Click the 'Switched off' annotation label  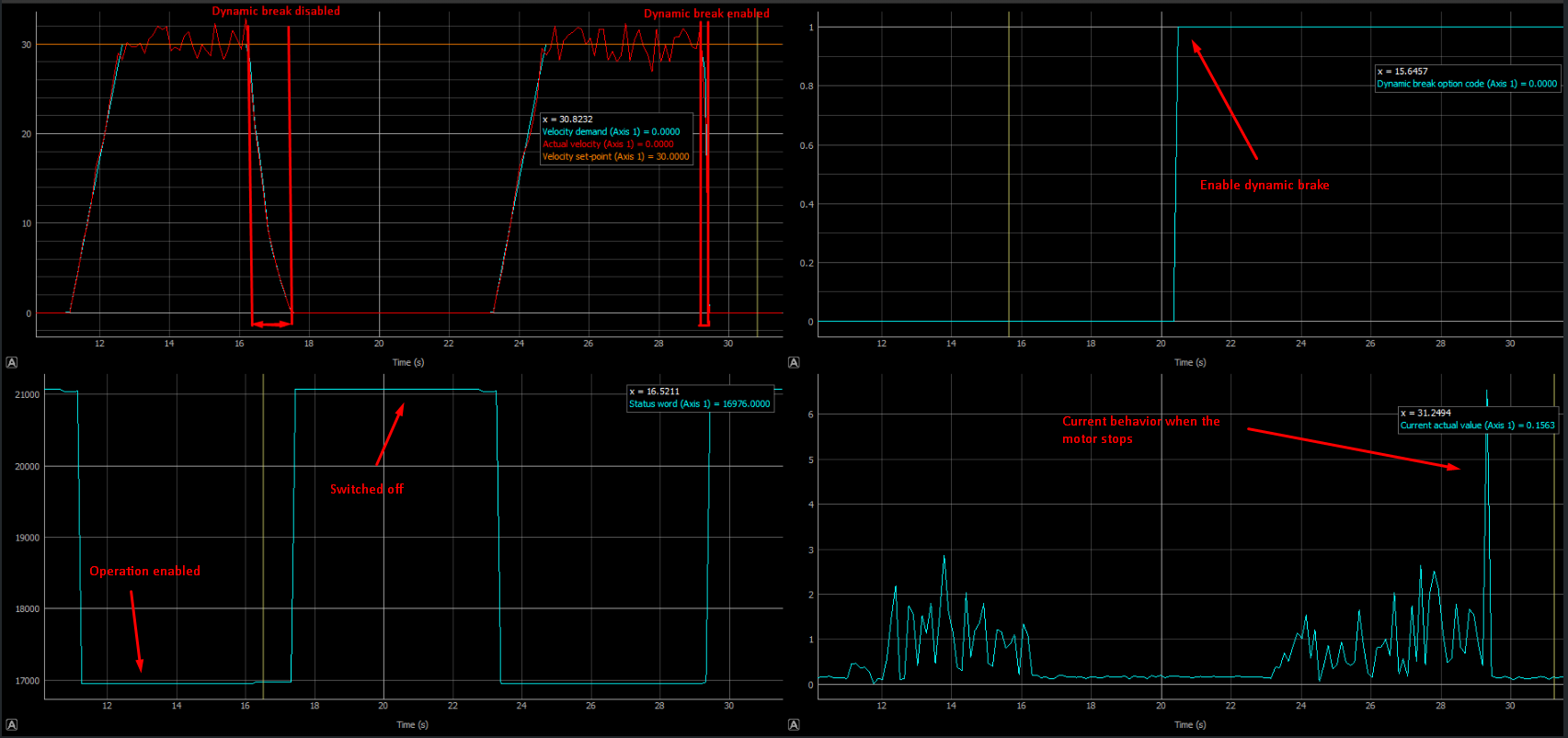[x=367, y=489]
